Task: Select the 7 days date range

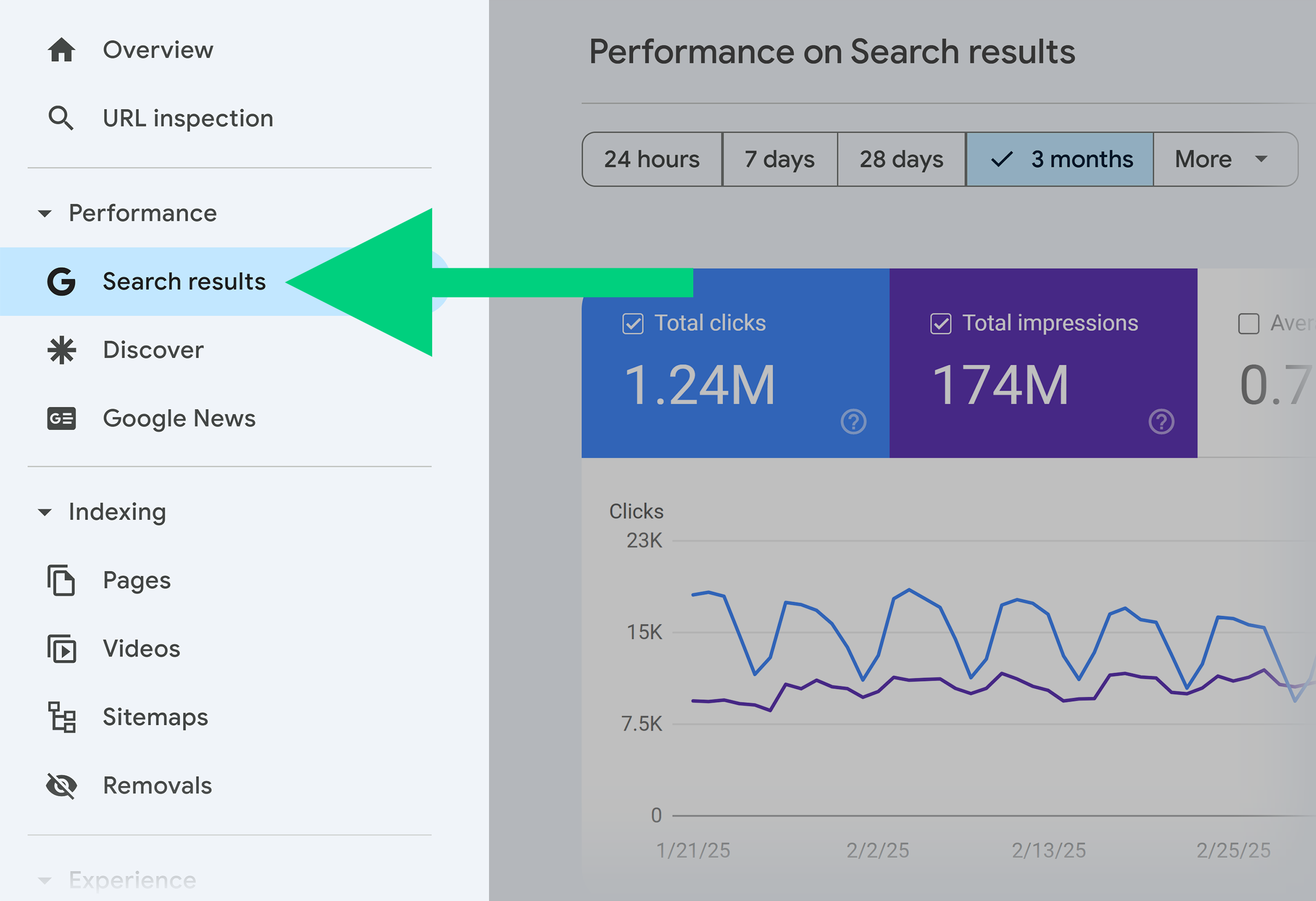Action: pos(780,159)
